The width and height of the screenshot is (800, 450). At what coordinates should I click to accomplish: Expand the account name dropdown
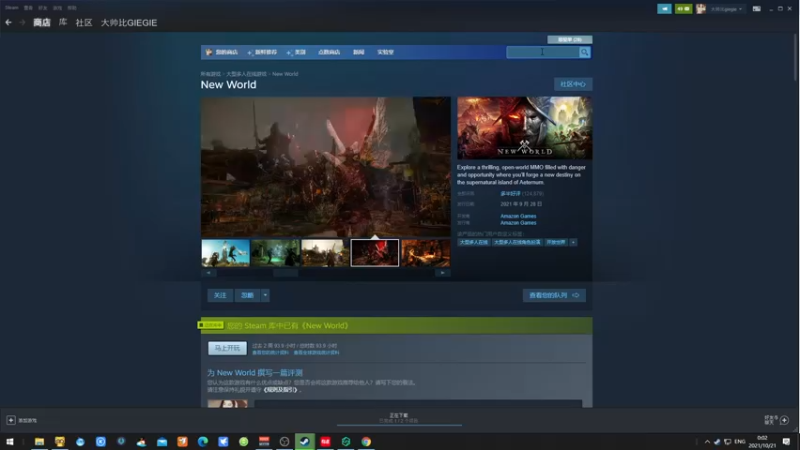(x=726, y=9)
